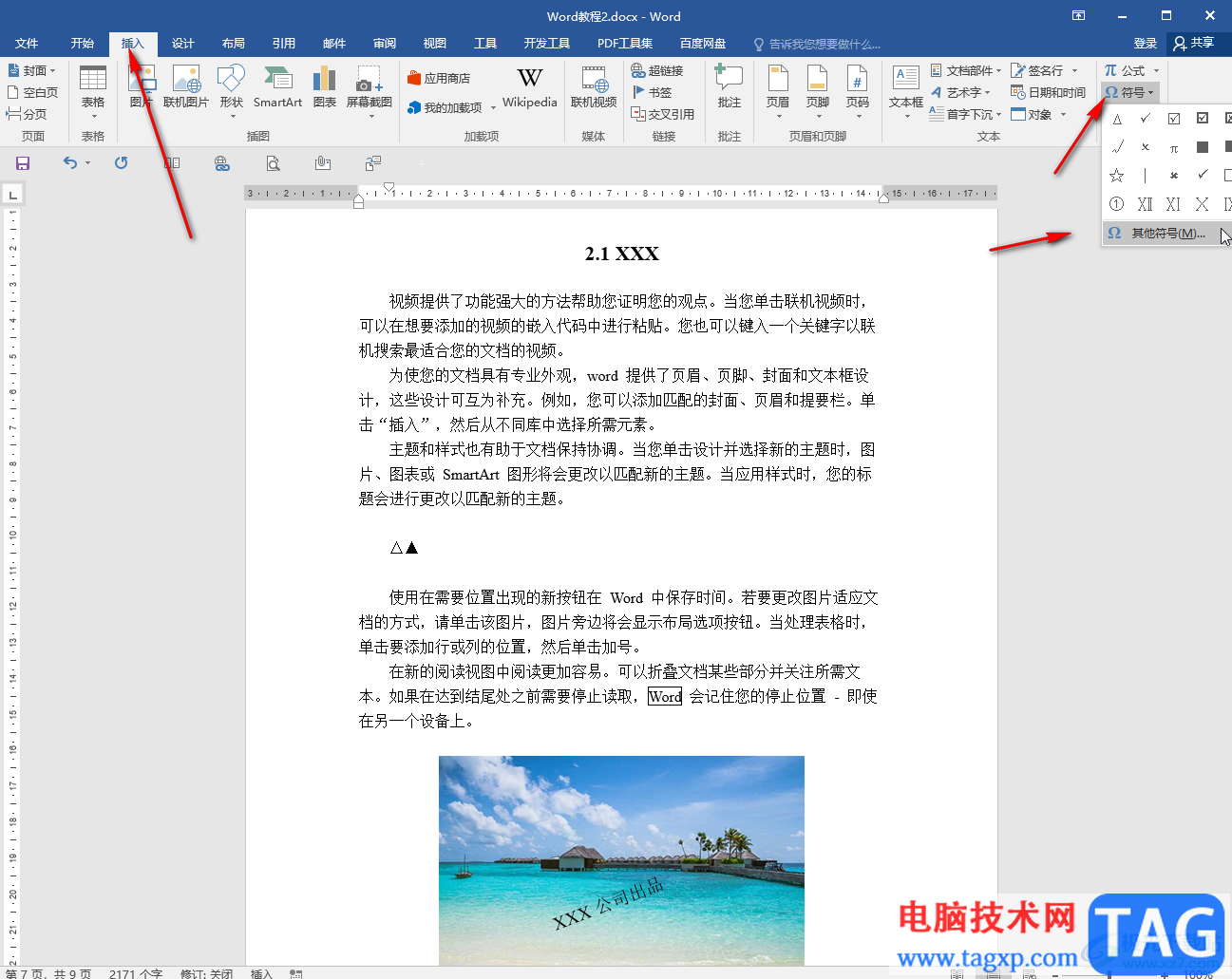Switch to the 设计 design tab
This screenshot has width=1232, height=979.
tap(182, 43)
